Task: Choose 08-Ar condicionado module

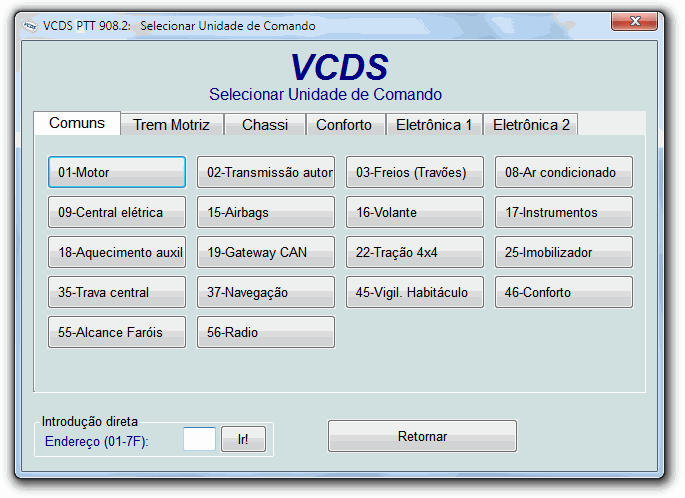Action: coord(564,172)
